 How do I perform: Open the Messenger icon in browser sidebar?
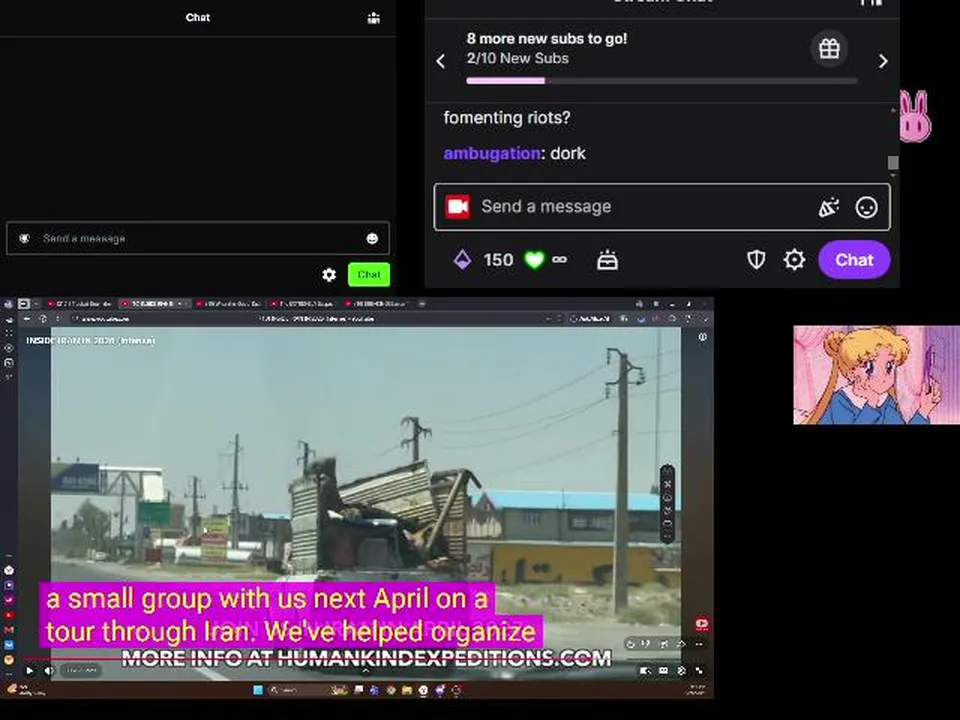tap(9, 570)
